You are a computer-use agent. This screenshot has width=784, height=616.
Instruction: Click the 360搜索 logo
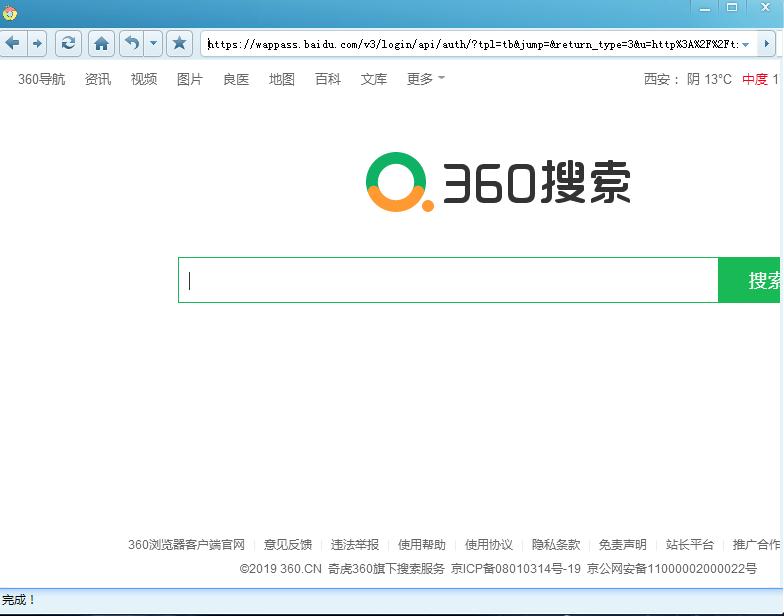(498, 182)
